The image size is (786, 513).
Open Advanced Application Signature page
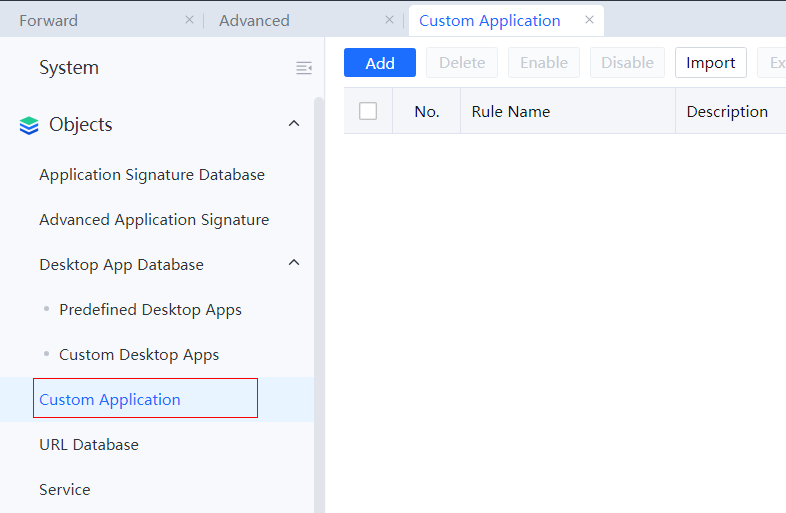click(x=154, y=220)
